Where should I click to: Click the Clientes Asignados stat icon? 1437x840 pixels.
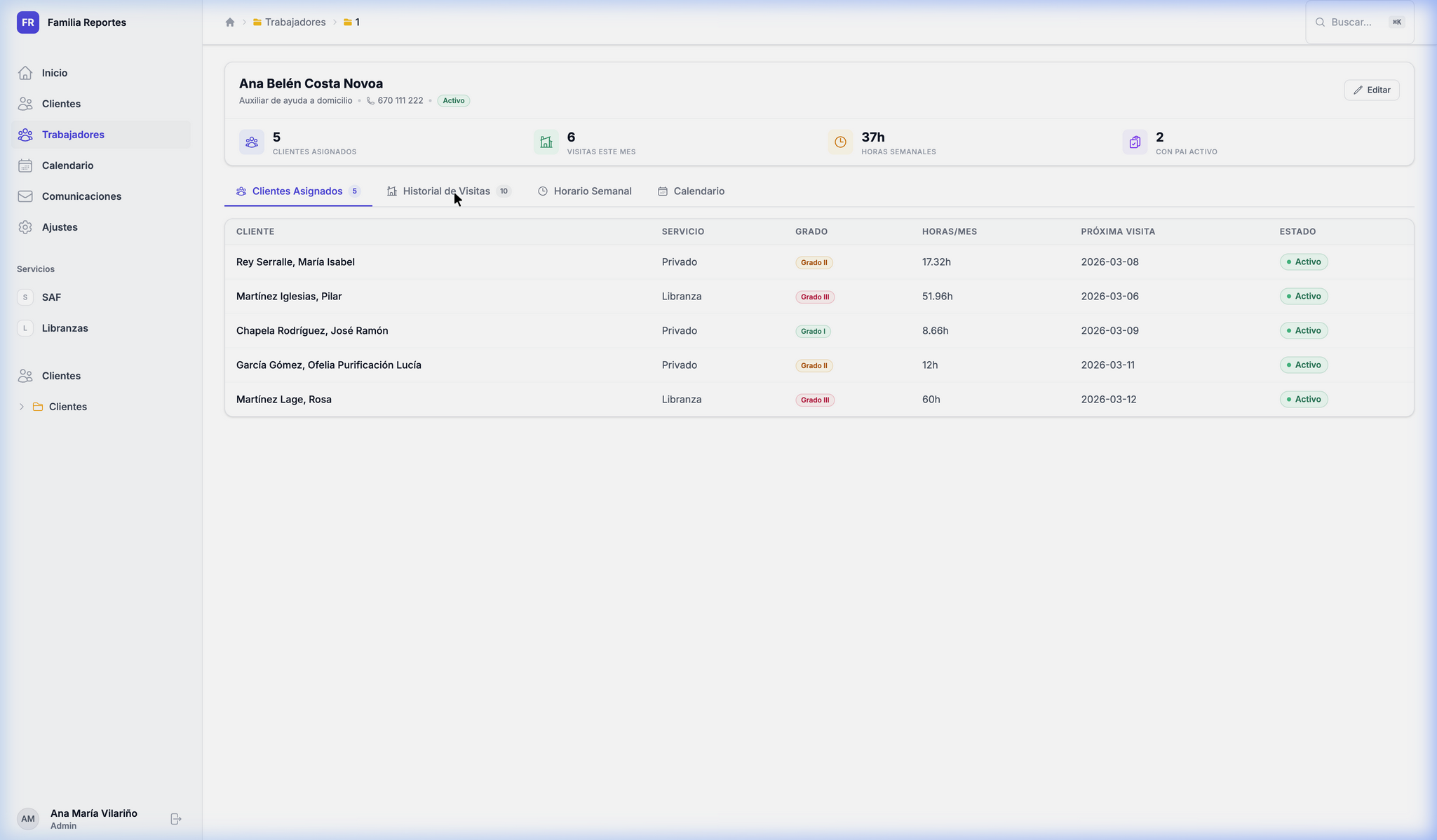click(x=251, y=142)
